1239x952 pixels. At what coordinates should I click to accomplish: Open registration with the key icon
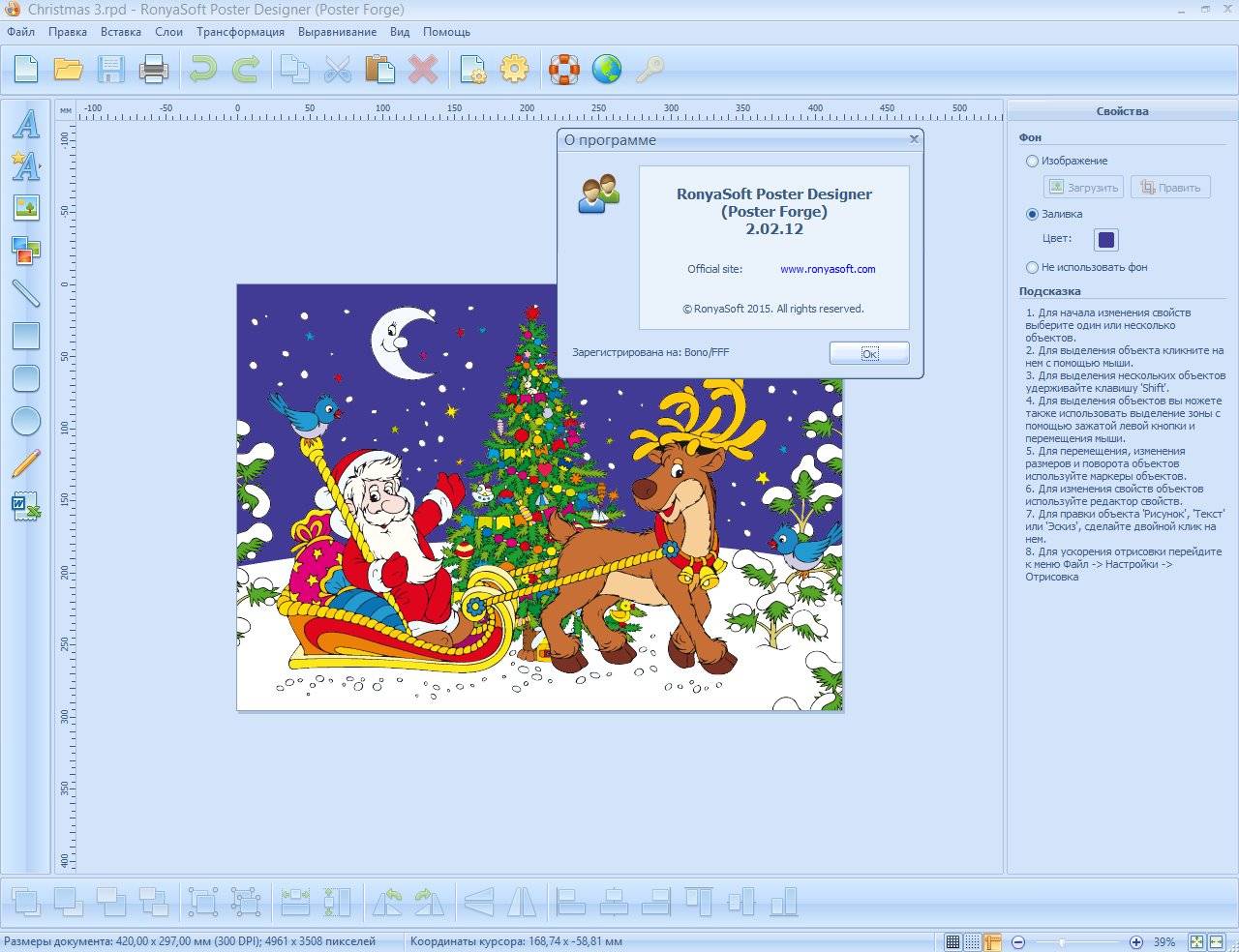650,69
